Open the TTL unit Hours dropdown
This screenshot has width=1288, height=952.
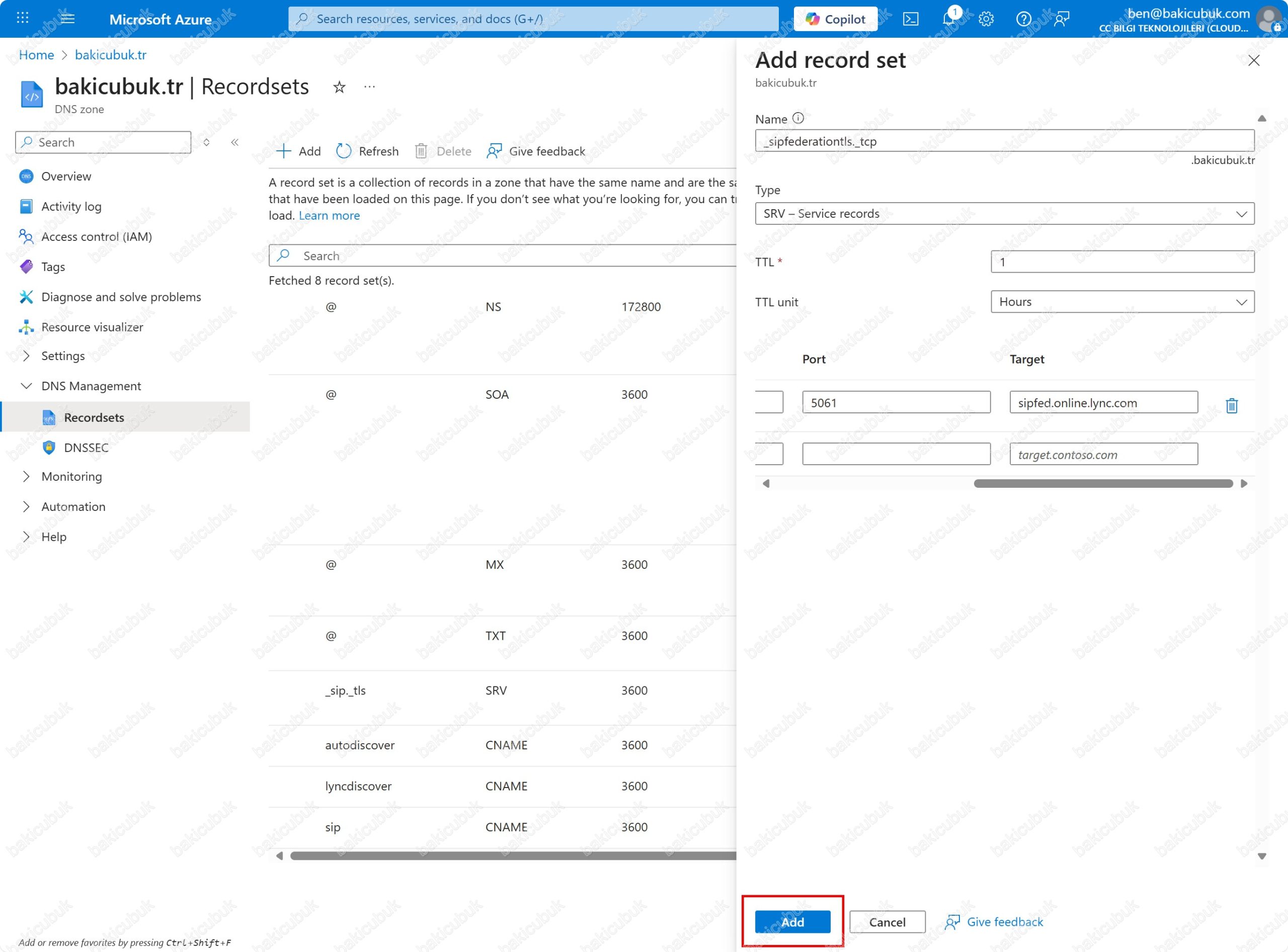pos(1122,302)
